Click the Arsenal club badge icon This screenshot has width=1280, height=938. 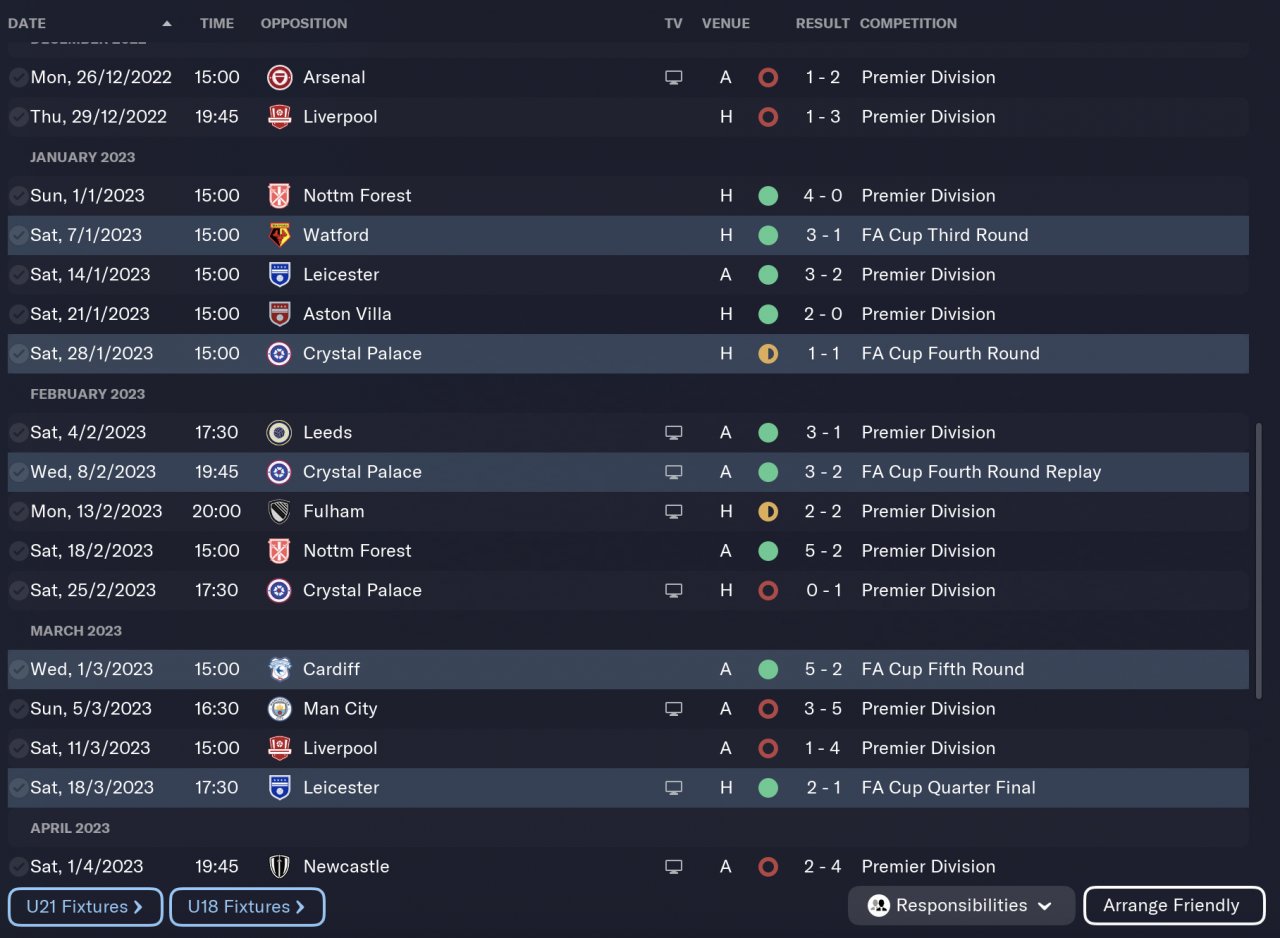click(280, 77)
